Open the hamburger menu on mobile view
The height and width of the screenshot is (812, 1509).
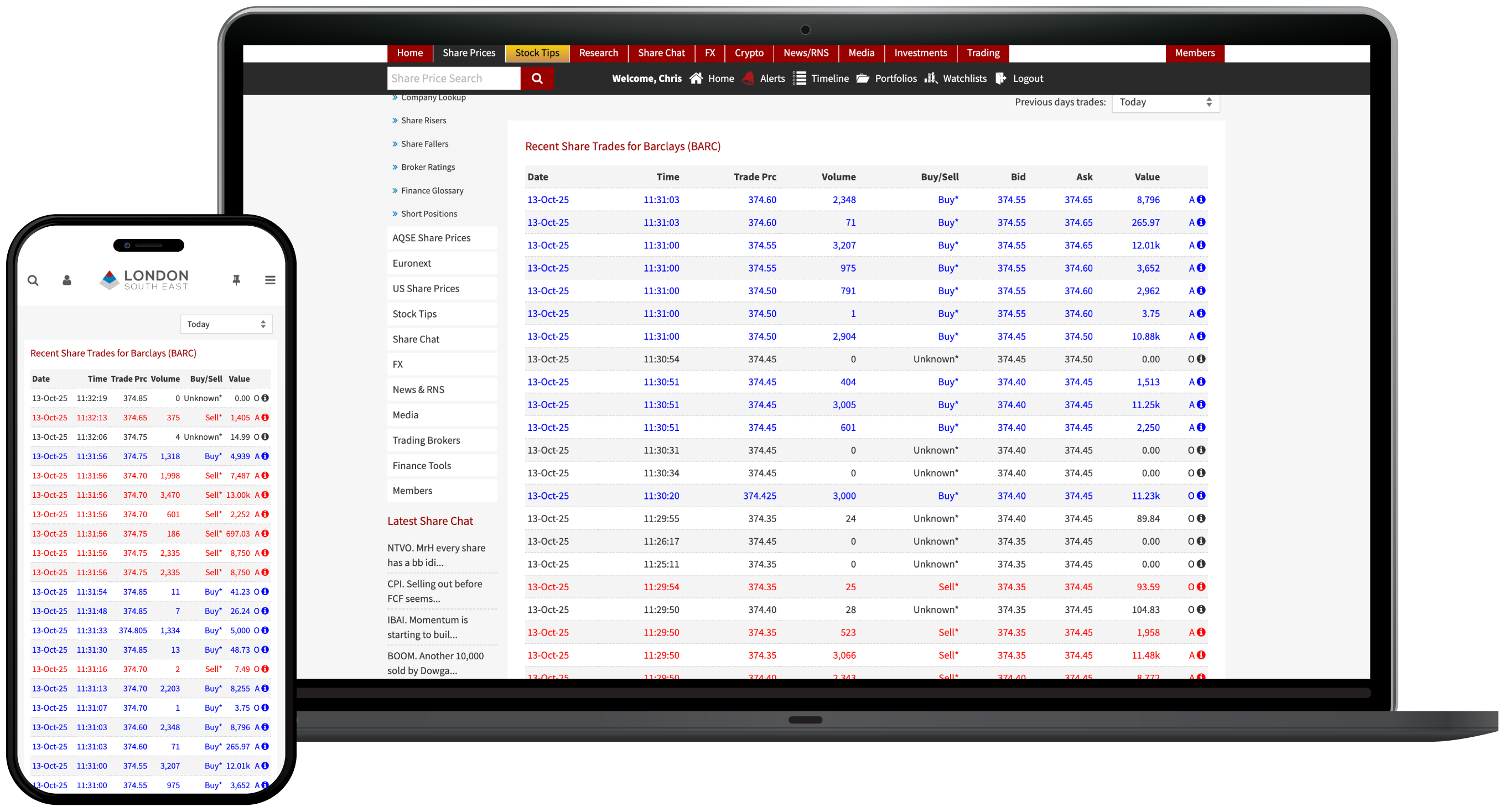(269, 280)
